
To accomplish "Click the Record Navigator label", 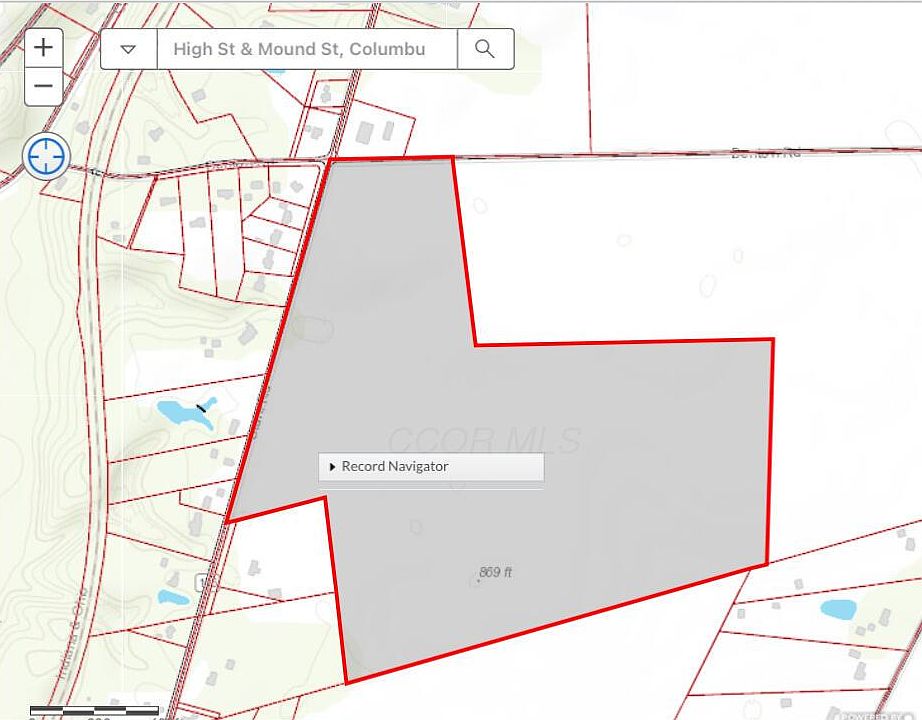I will pyautogui.click(x=395, y=467).
